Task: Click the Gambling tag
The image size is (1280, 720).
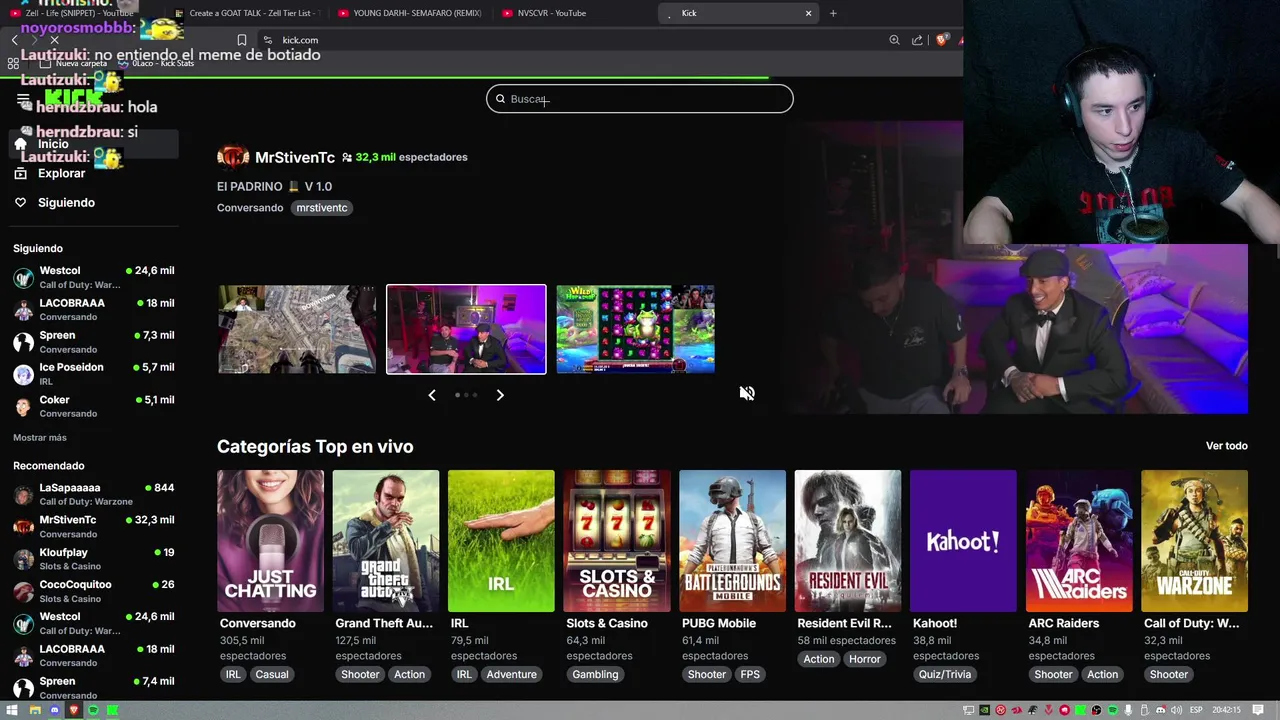Action: tap(595, 674)
